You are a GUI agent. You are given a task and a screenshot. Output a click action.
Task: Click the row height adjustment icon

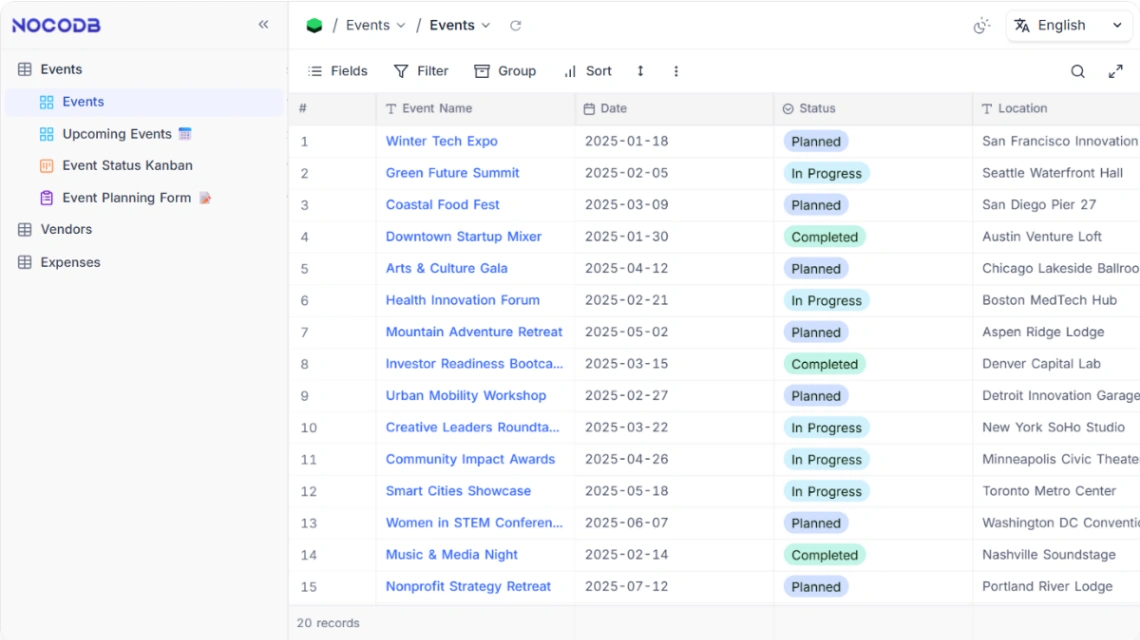(640, 71)
